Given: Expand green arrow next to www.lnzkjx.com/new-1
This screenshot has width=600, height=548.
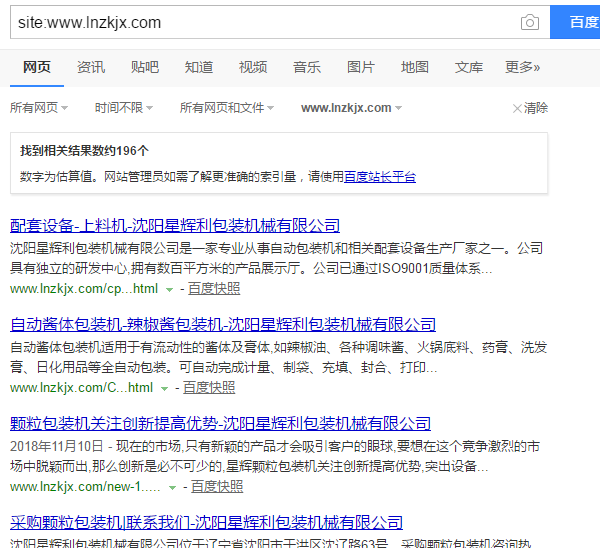Looking at the screenshot, I should (173, 488).
